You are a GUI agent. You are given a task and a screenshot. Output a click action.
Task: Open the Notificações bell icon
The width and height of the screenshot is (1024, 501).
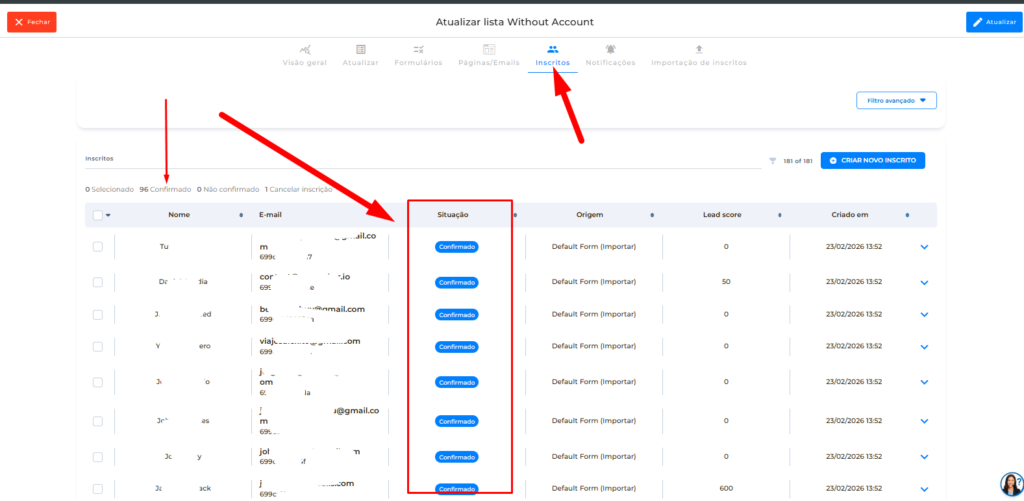[x=610, y=49]
